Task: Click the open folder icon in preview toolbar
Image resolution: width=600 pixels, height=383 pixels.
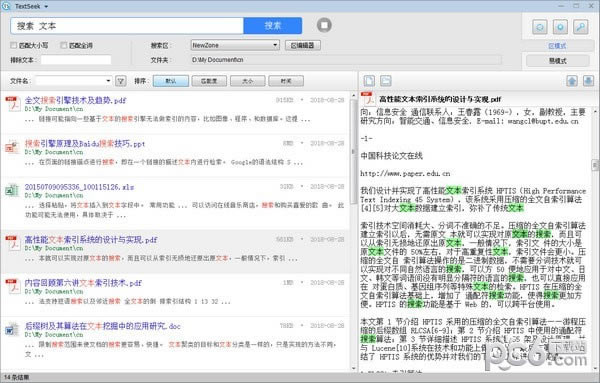Action: (x=386, y=81)
